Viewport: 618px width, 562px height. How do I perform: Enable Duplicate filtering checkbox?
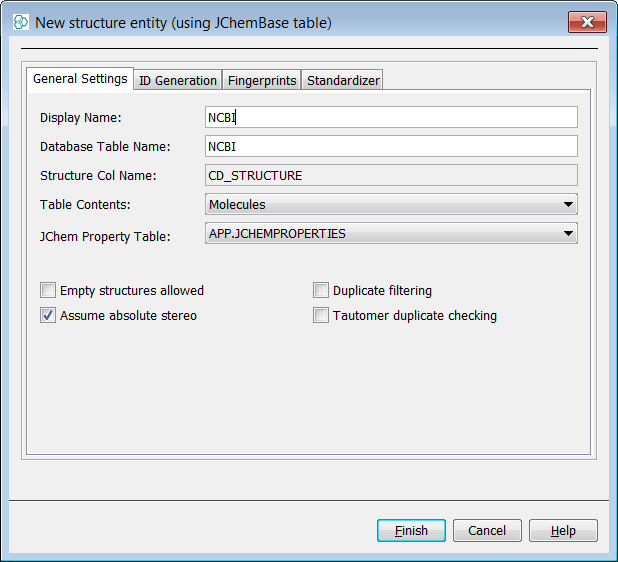[321, 291]
